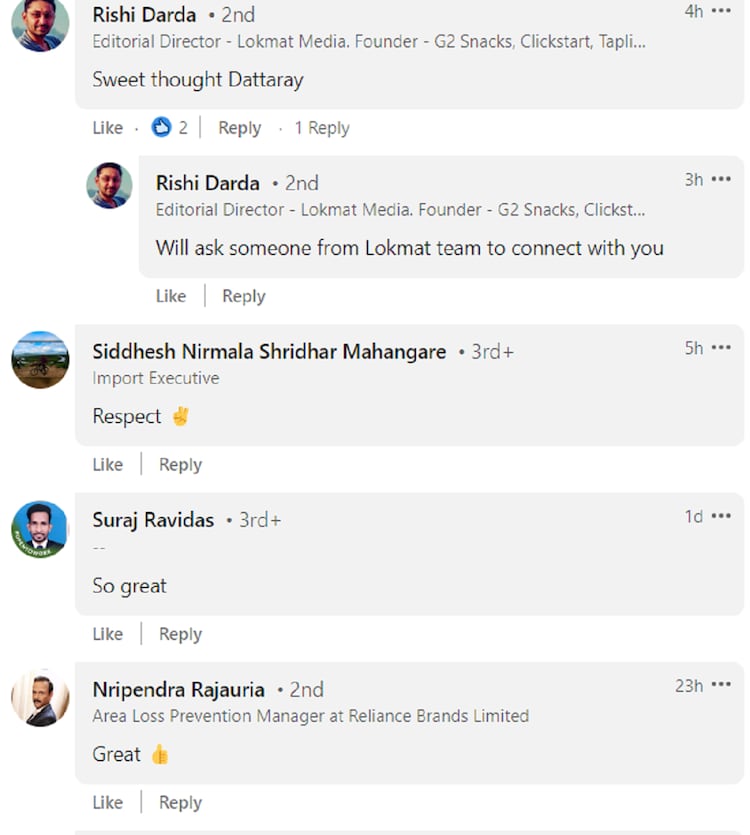Open more options on Siddhesh's Respect comment
Image resolution: width=750 pixels, height=835 pixels.
pyautogui.click(x=721, y=348)
